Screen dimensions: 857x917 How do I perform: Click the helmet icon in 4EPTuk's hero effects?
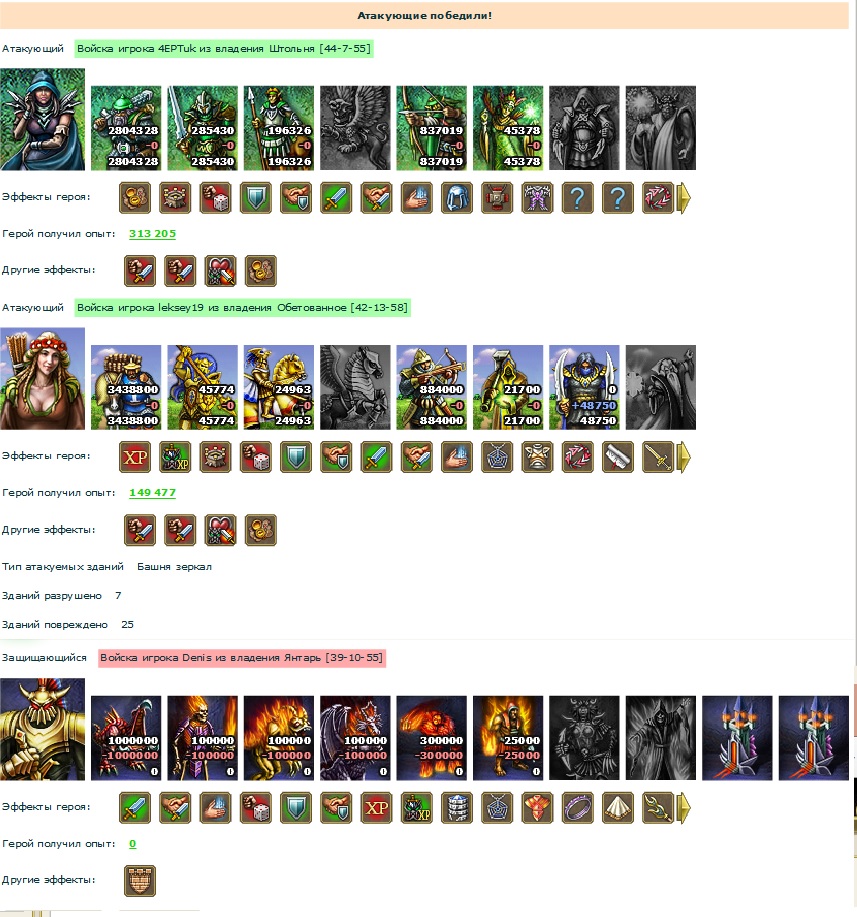point(457,198)
